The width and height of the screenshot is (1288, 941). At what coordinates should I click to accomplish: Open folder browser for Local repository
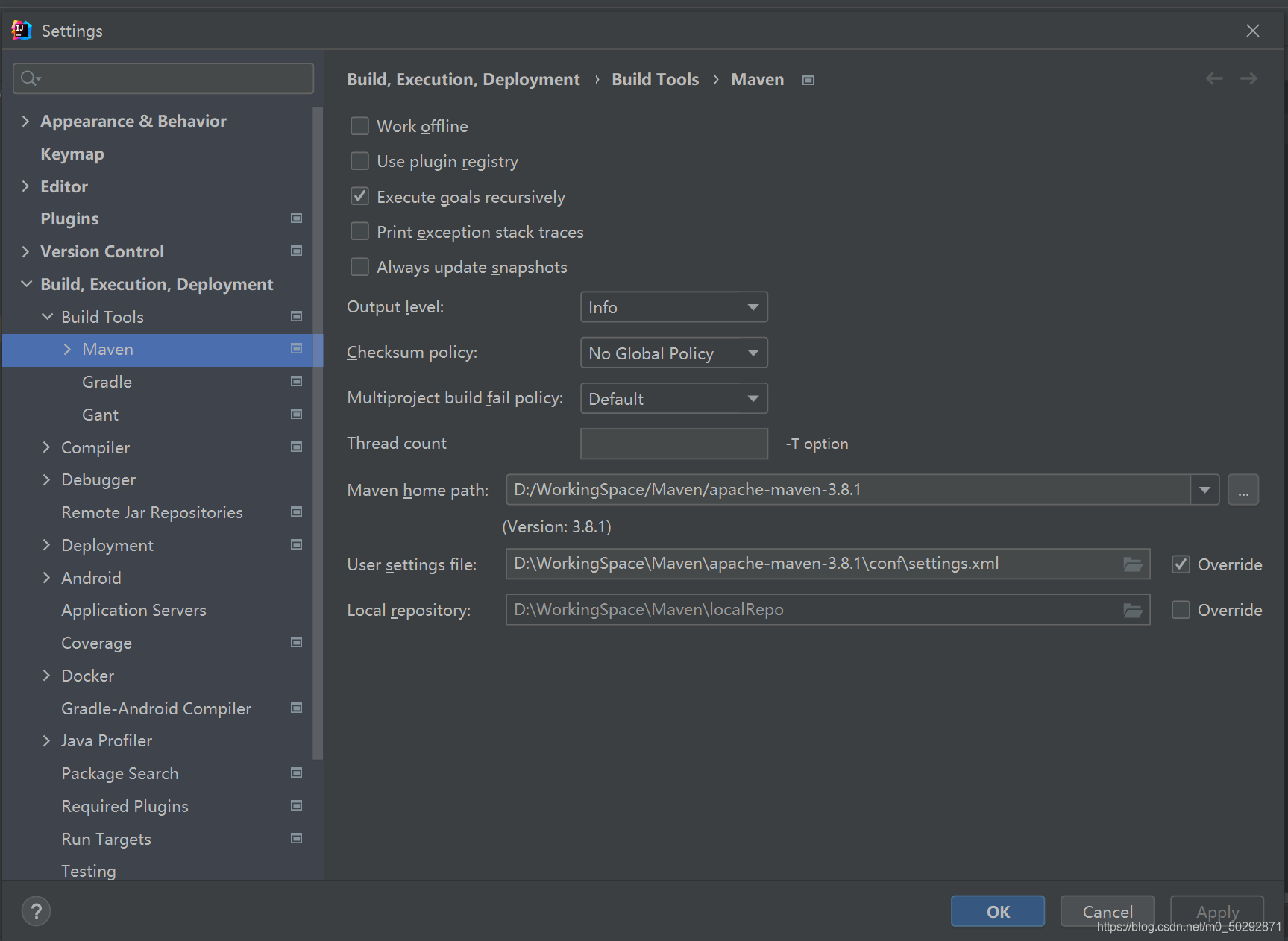pyautogui.click(x=1133, y=610)
